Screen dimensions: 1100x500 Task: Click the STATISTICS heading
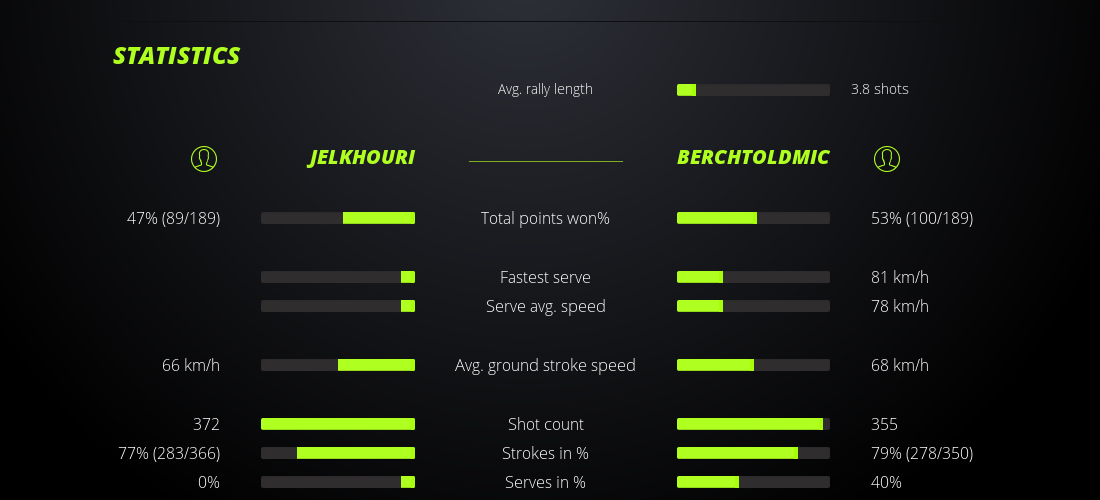pos(177,56)
